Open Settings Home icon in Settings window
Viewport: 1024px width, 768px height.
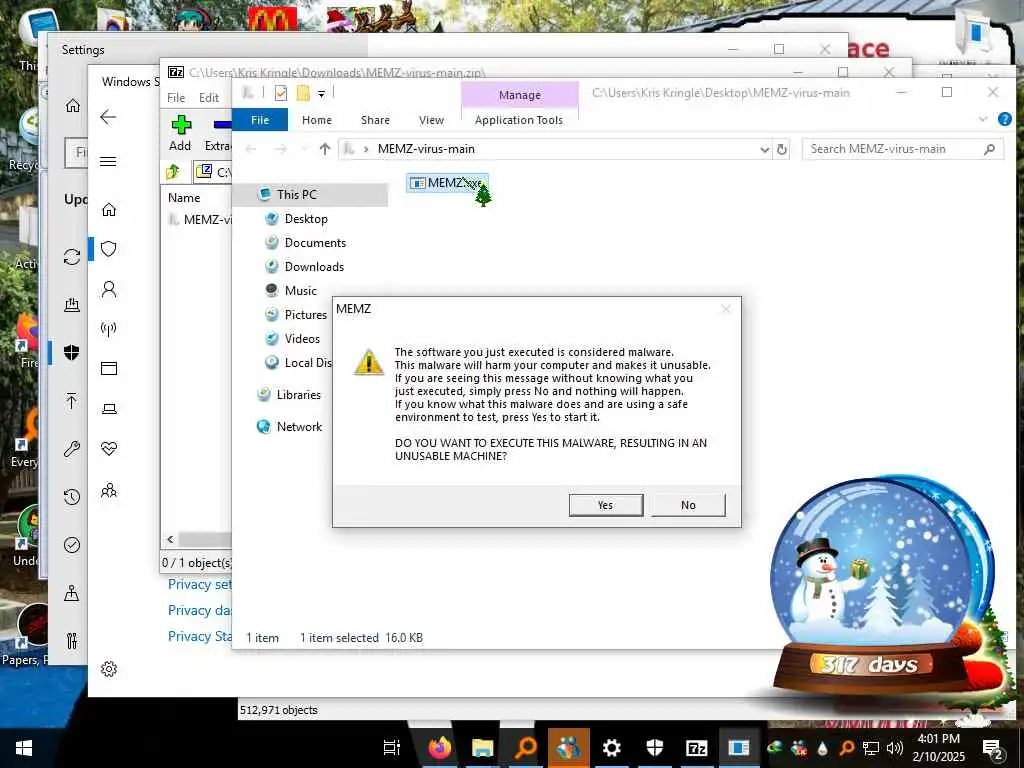[72, 105]
